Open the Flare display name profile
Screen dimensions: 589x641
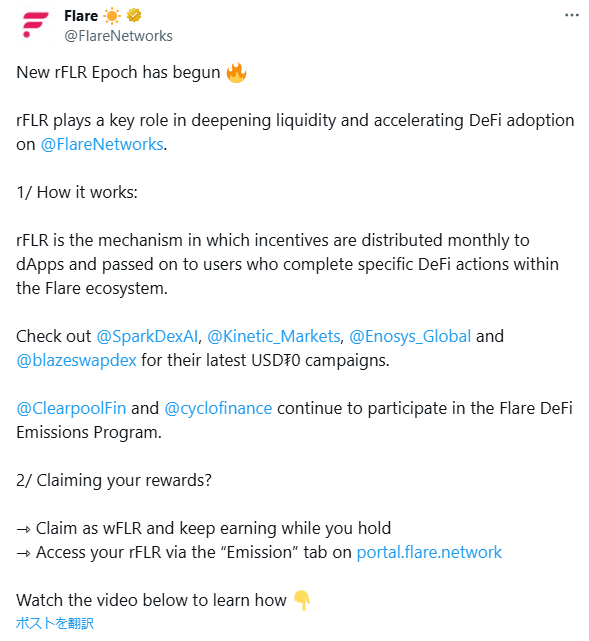click(x=81, y=16)
